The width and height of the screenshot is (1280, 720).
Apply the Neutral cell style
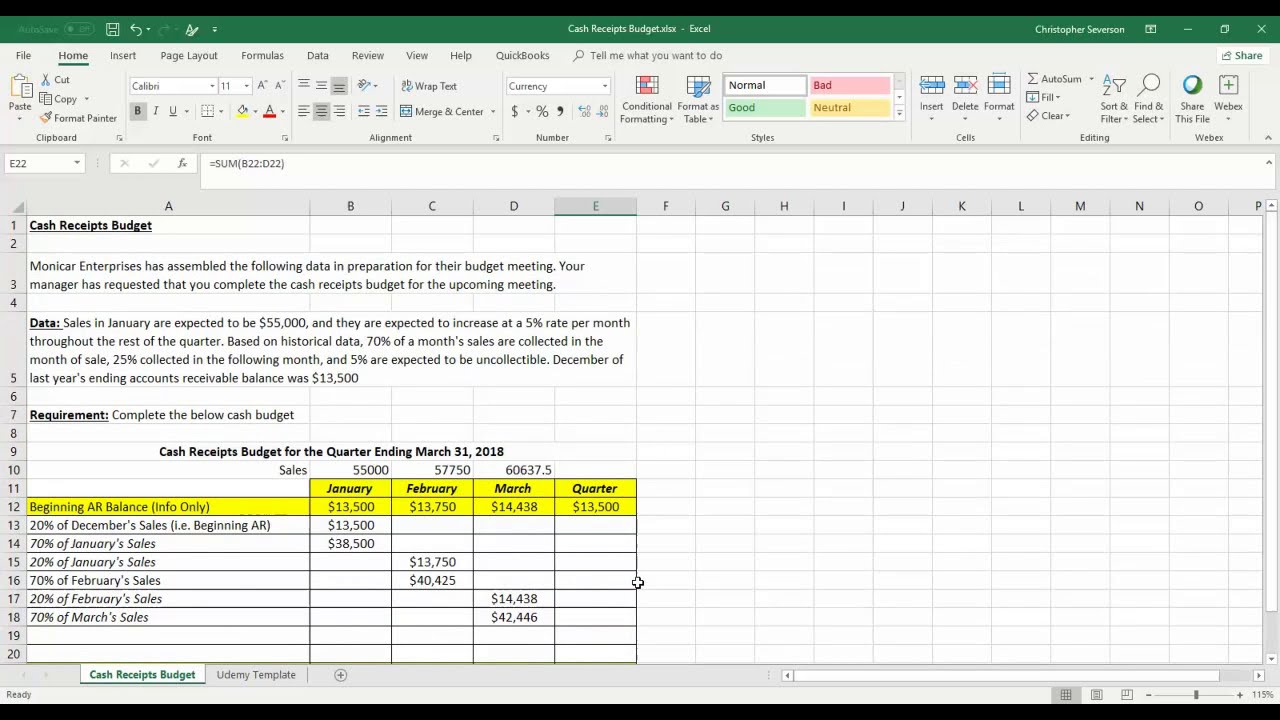coord(849,108)
